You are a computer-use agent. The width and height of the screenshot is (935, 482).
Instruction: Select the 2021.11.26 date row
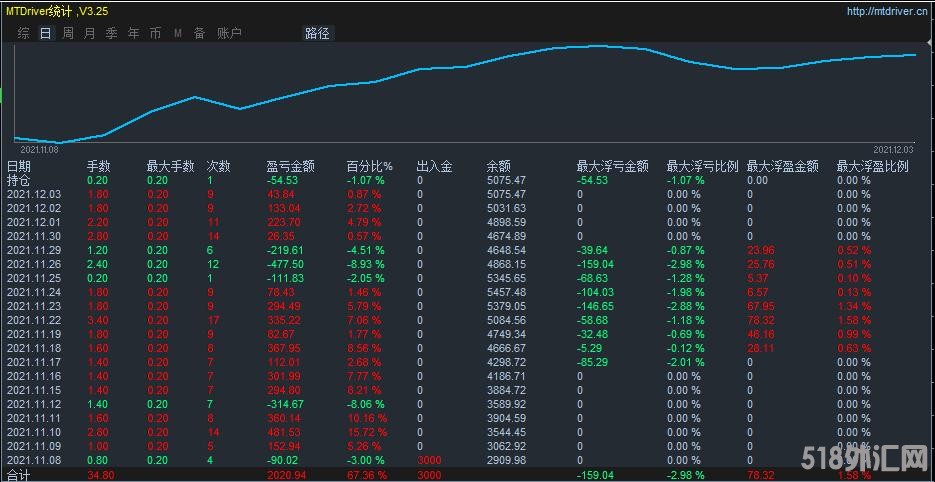click(34, 264)
